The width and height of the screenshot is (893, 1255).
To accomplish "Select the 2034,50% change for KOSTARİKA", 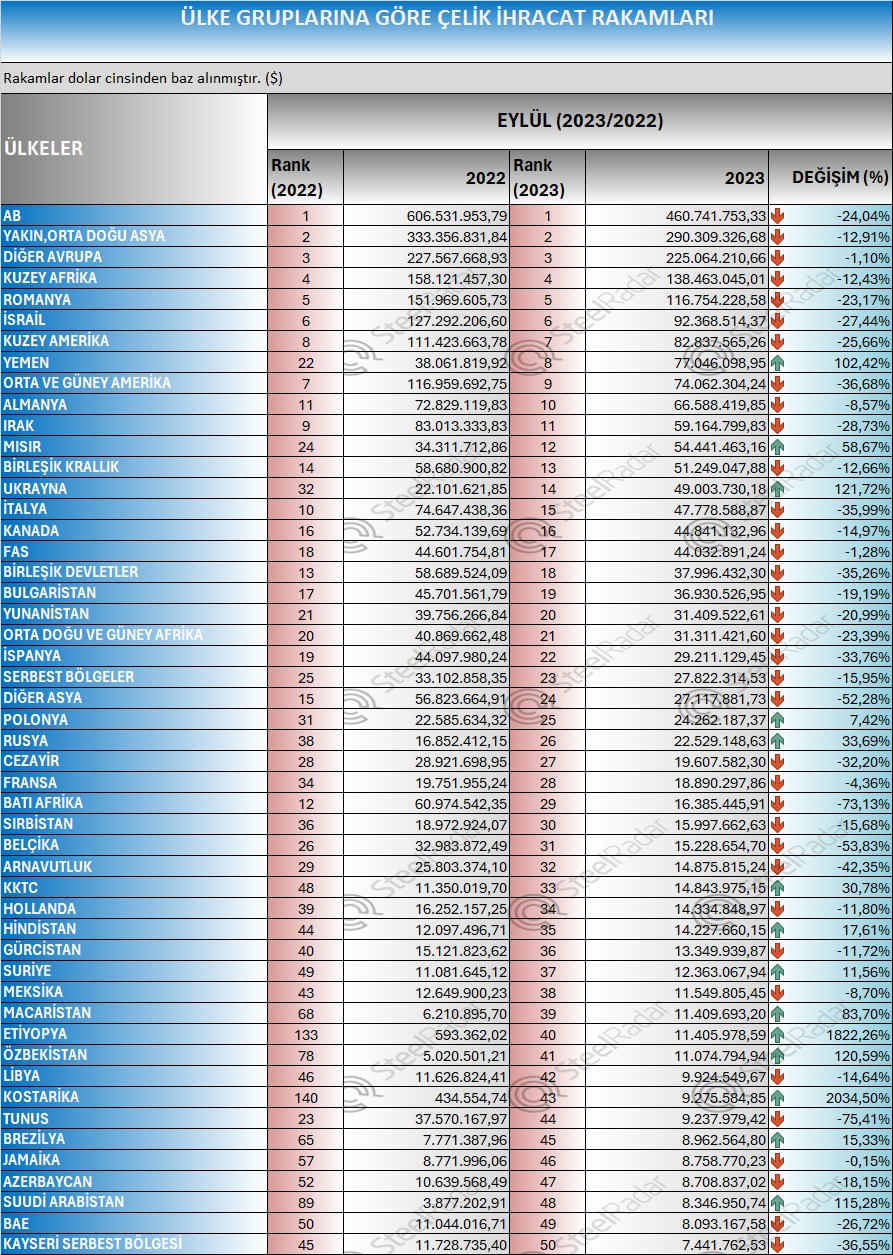I will point(857,1097).
